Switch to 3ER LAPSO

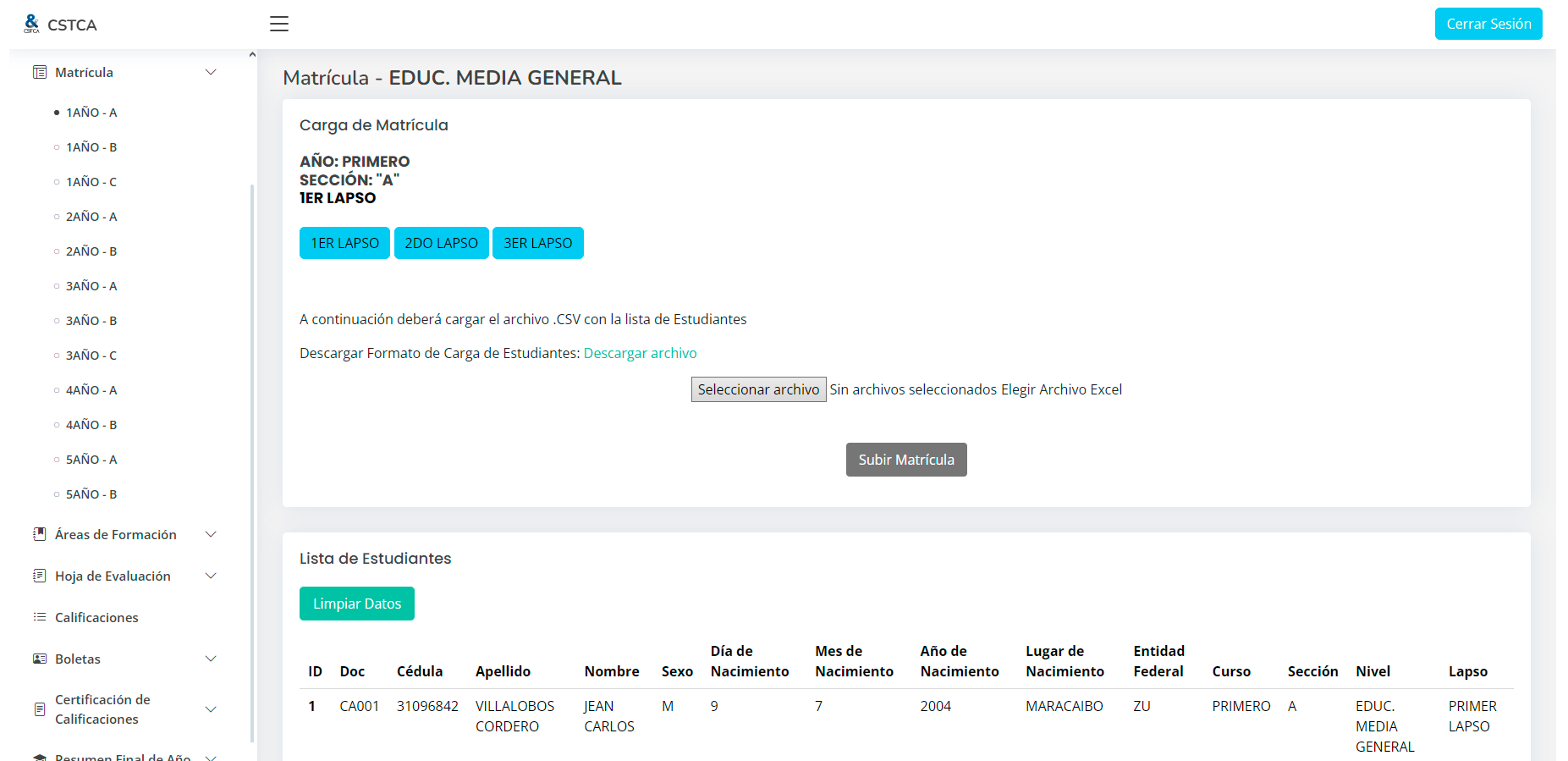pyautogui.click(x=537, y=243)
